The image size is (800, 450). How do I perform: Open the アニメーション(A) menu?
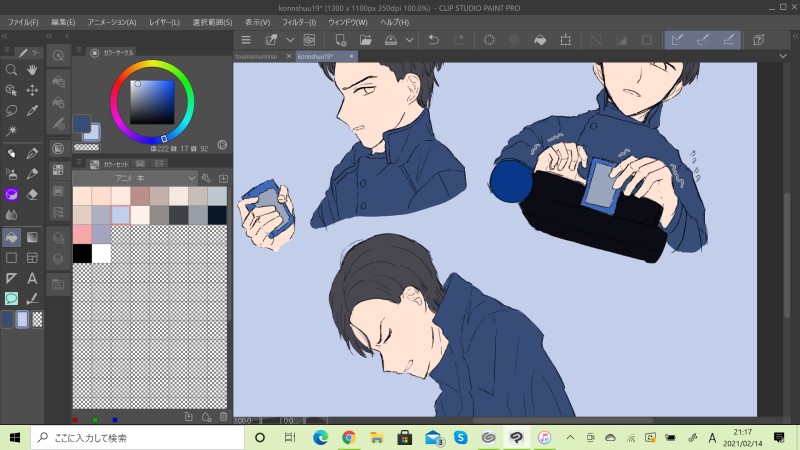click(x=112, y=22)
